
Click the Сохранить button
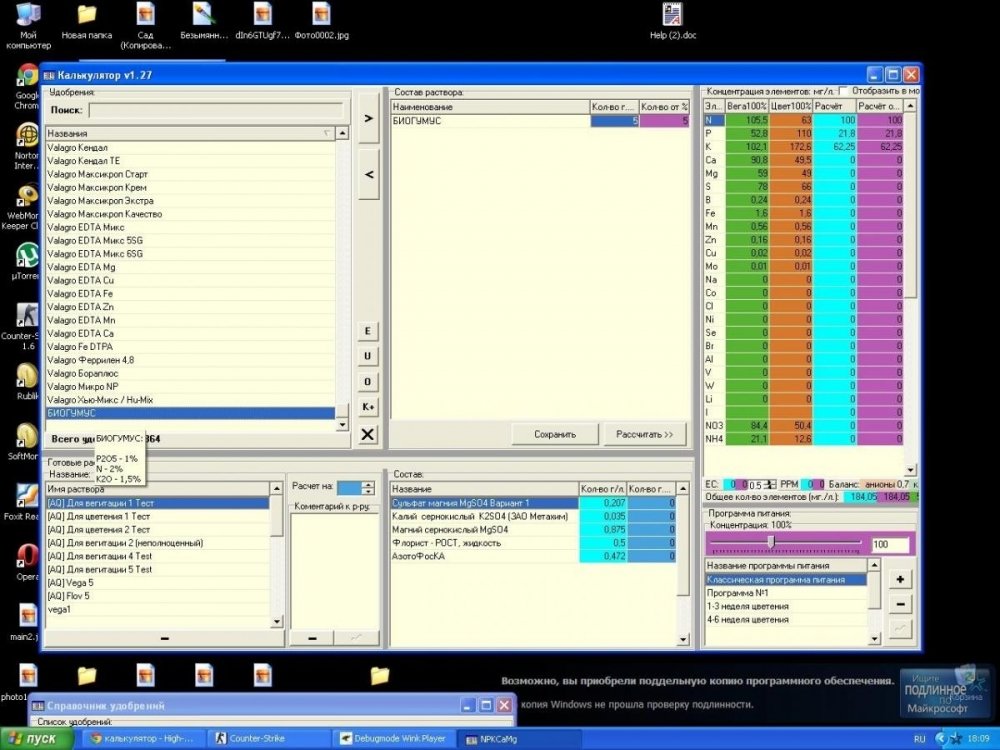tap(555, 434)
